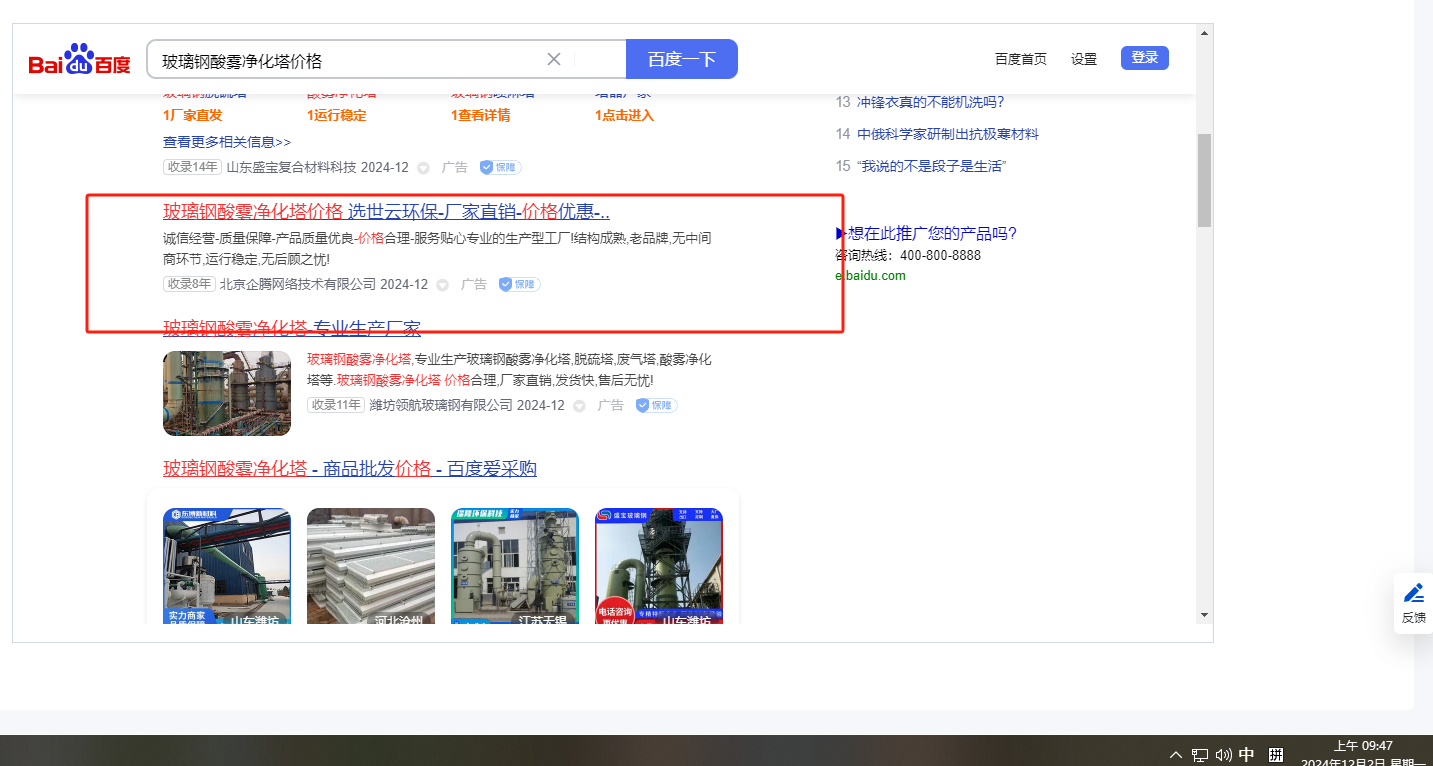Expand dropdown arrow next to 潍坊领航玻璃钢有限公司 2024-12
The image size is (1433, 766).
(580, 406)
